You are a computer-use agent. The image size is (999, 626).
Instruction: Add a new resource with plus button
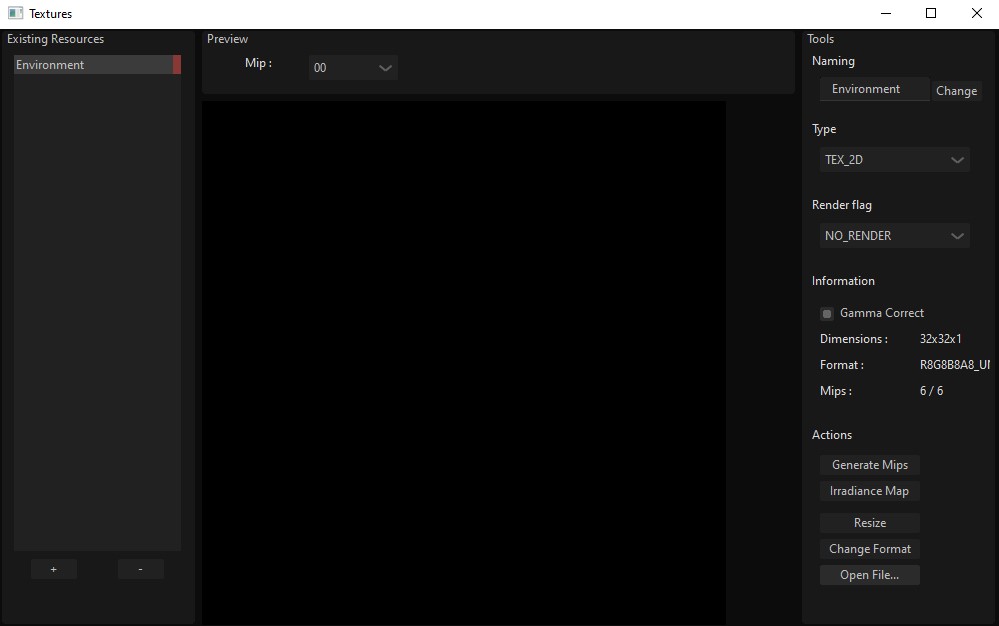[54, 569]
